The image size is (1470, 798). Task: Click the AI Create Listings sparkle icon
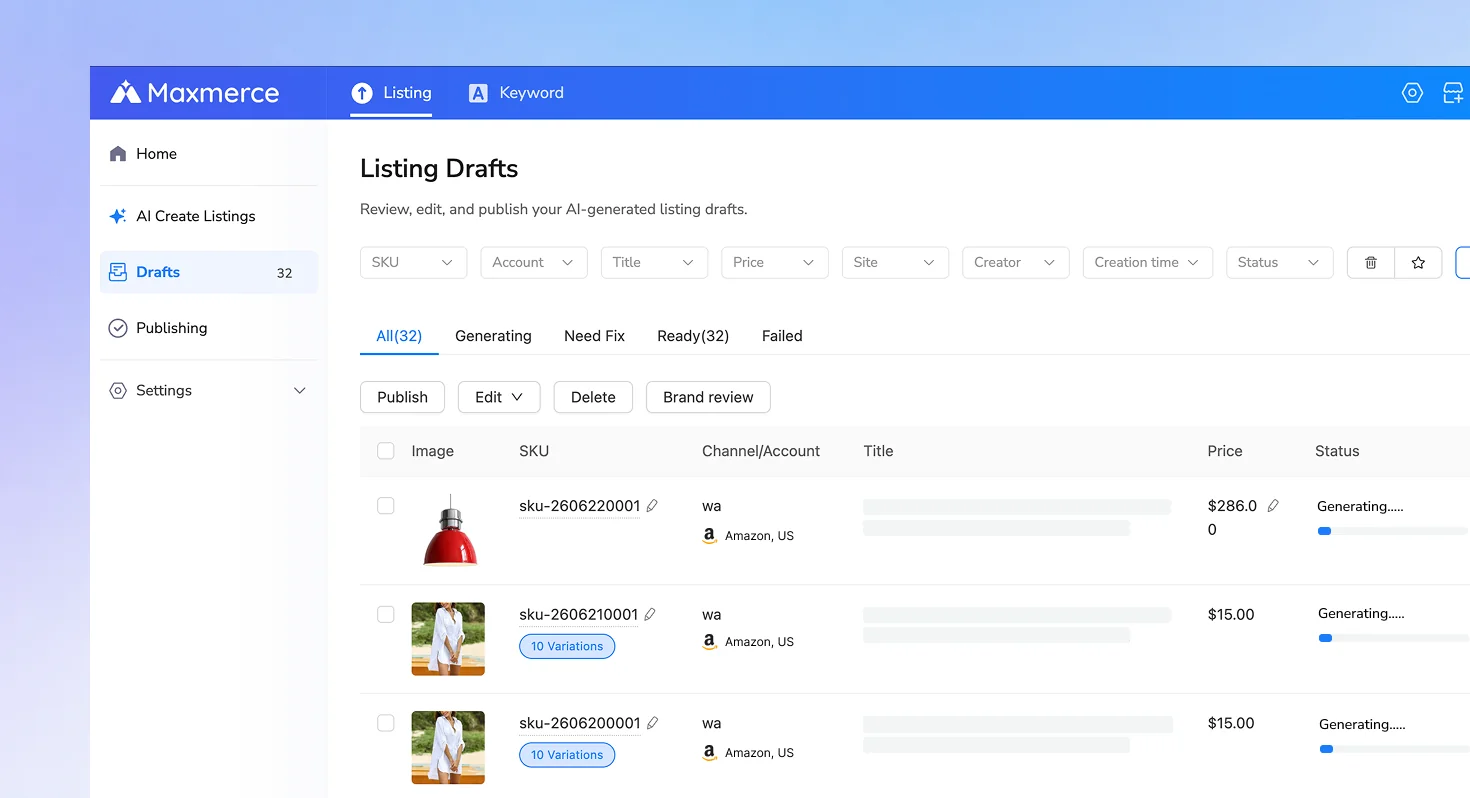[x=118, y=216]
